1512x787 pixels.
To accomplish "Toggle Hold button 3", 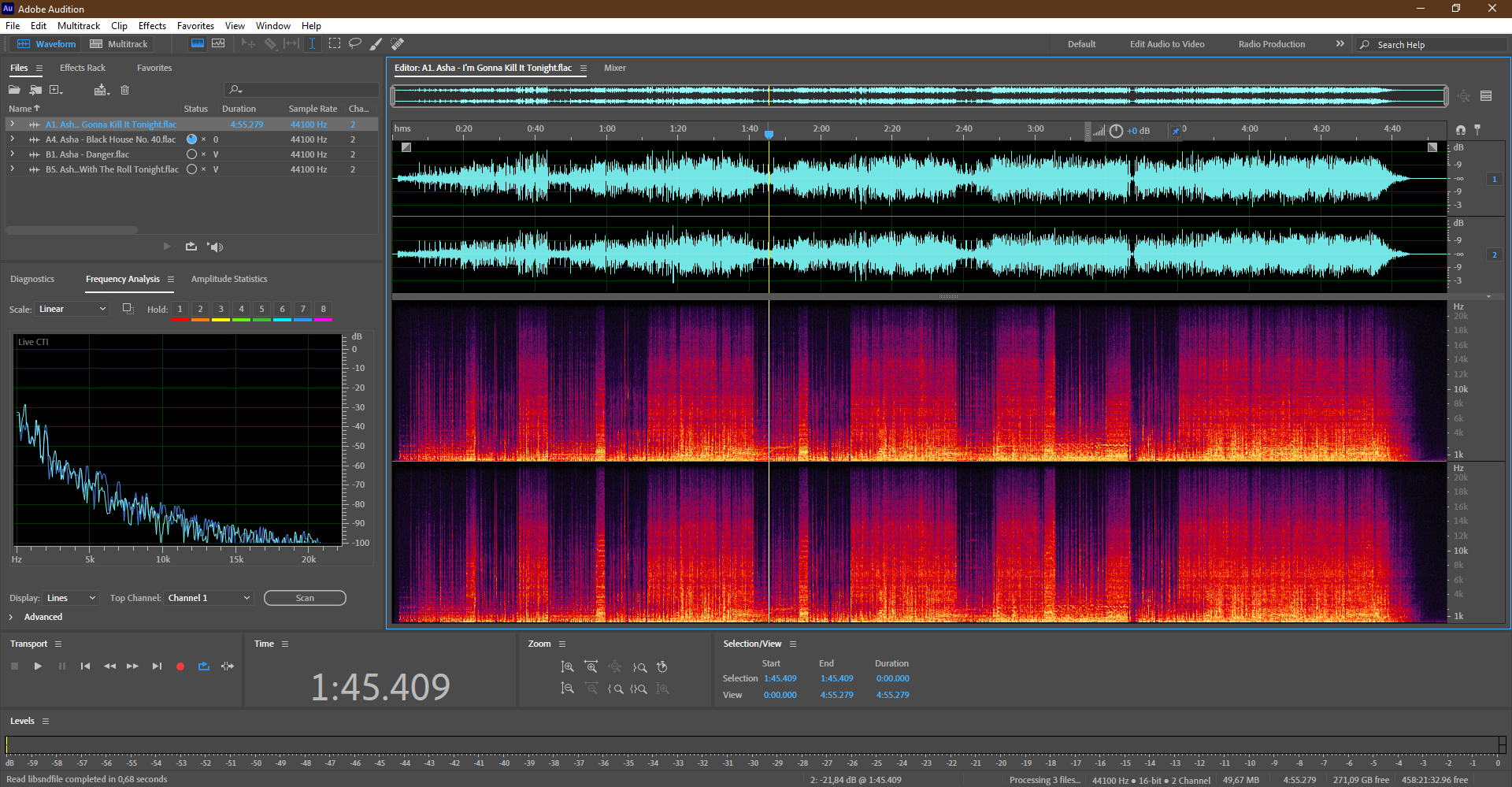I will coord(221,310).
